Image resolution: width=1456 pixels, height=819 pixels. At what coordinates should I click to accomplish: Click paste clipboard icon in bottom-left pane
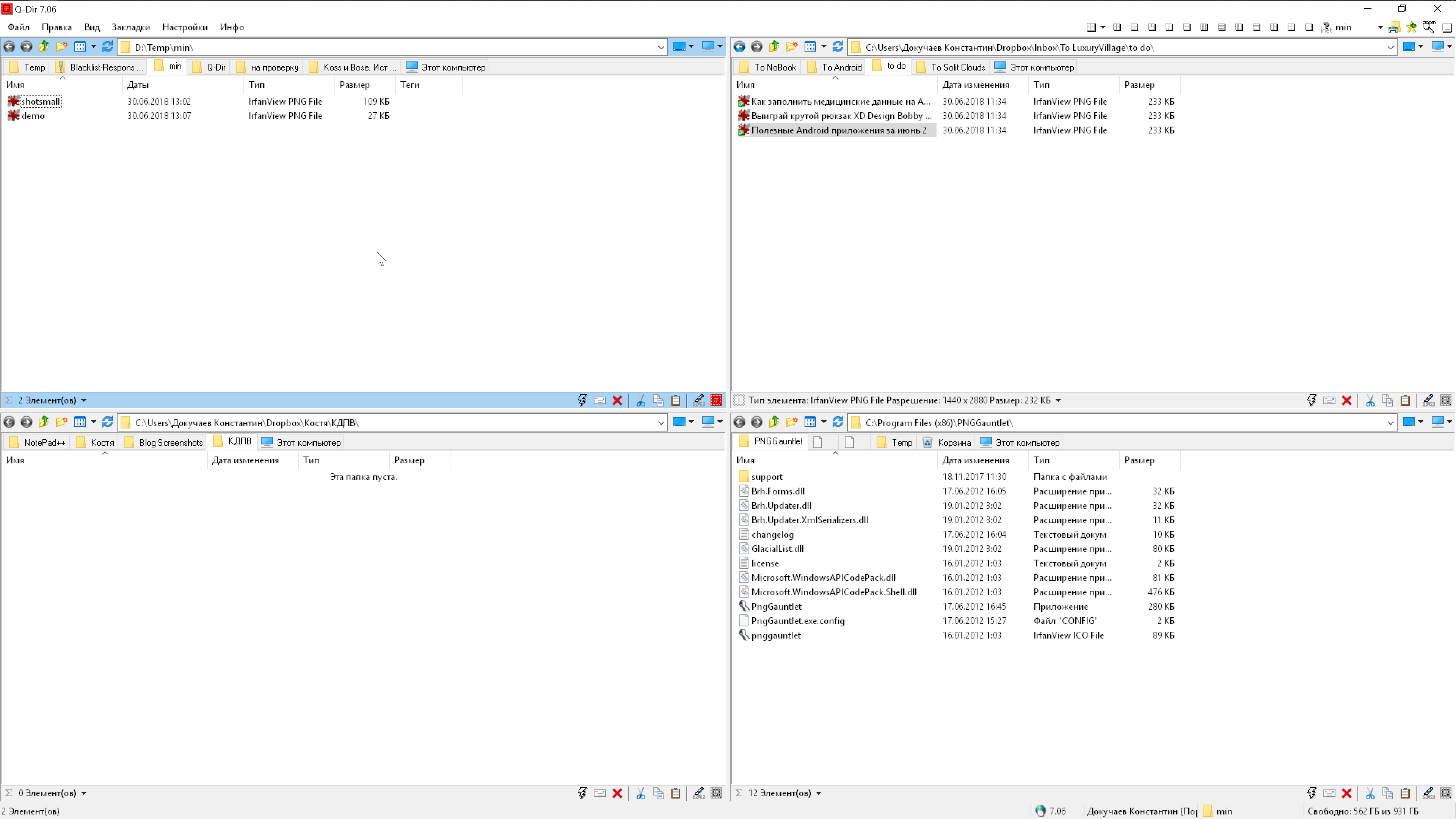[675, 793]
